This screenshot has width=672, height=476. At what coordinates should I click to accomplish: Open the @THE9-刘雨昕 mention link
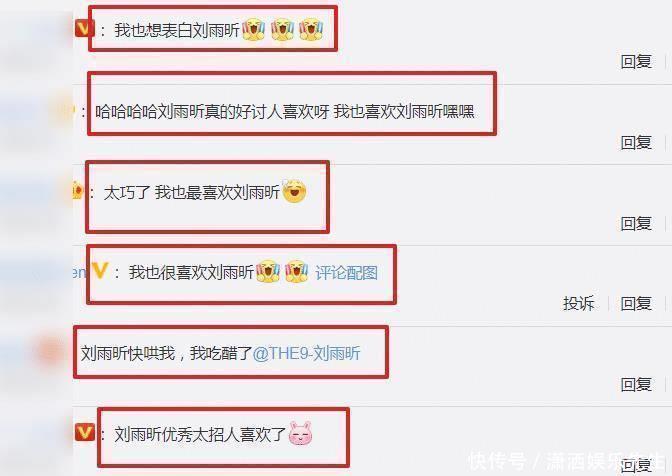[x=306, y=353]
